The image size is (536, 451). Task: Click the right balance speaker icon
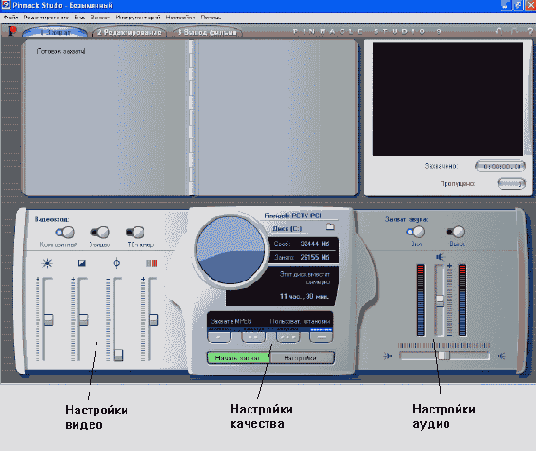(x=501, y=356)
